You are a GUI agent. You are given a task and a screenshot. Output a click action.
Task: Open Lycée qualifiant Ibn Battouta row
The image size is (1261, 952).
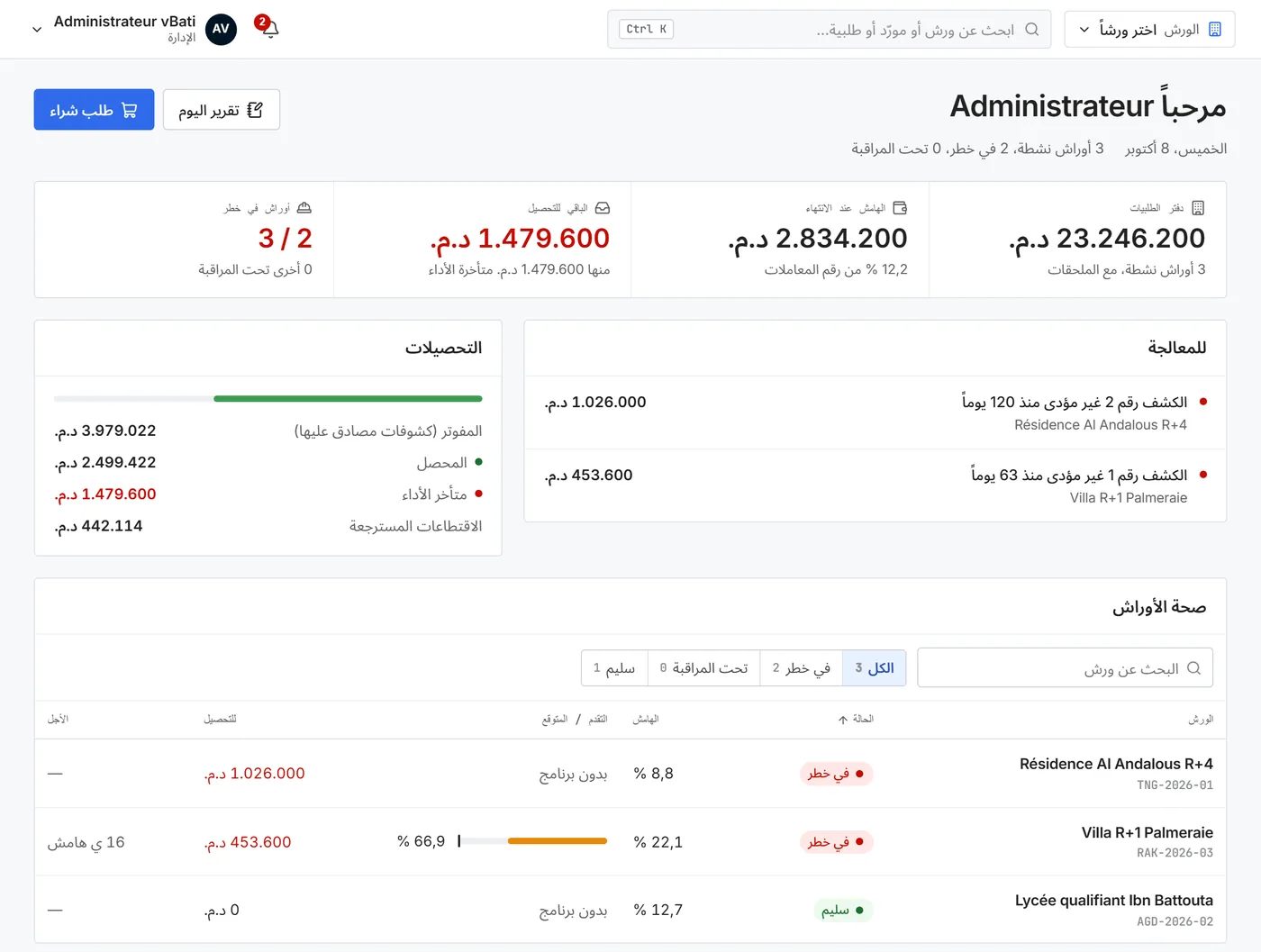(x=630, y=910)
